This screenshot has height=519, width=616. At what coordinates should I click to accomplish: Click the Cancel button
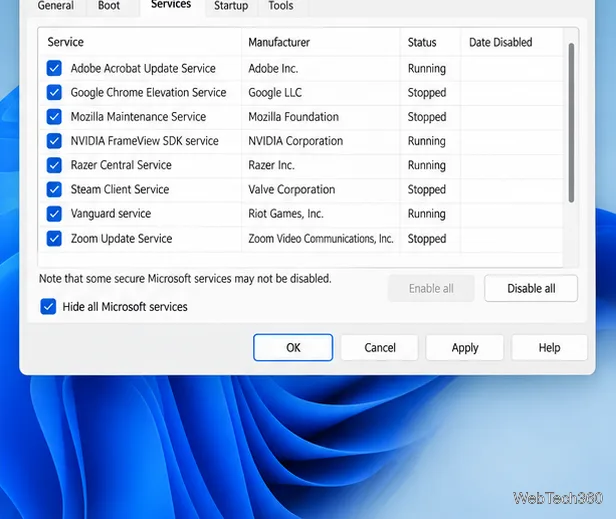380,347
